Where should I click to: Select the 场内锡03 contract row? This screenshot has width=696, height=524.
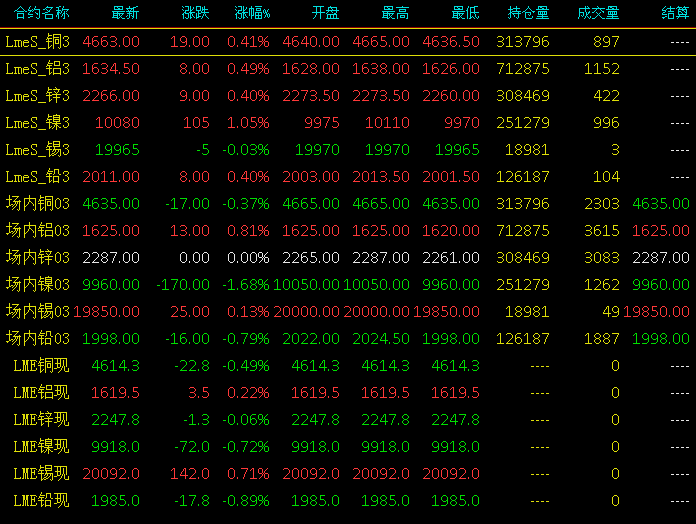pyautogui.click(x=348, y=312)
